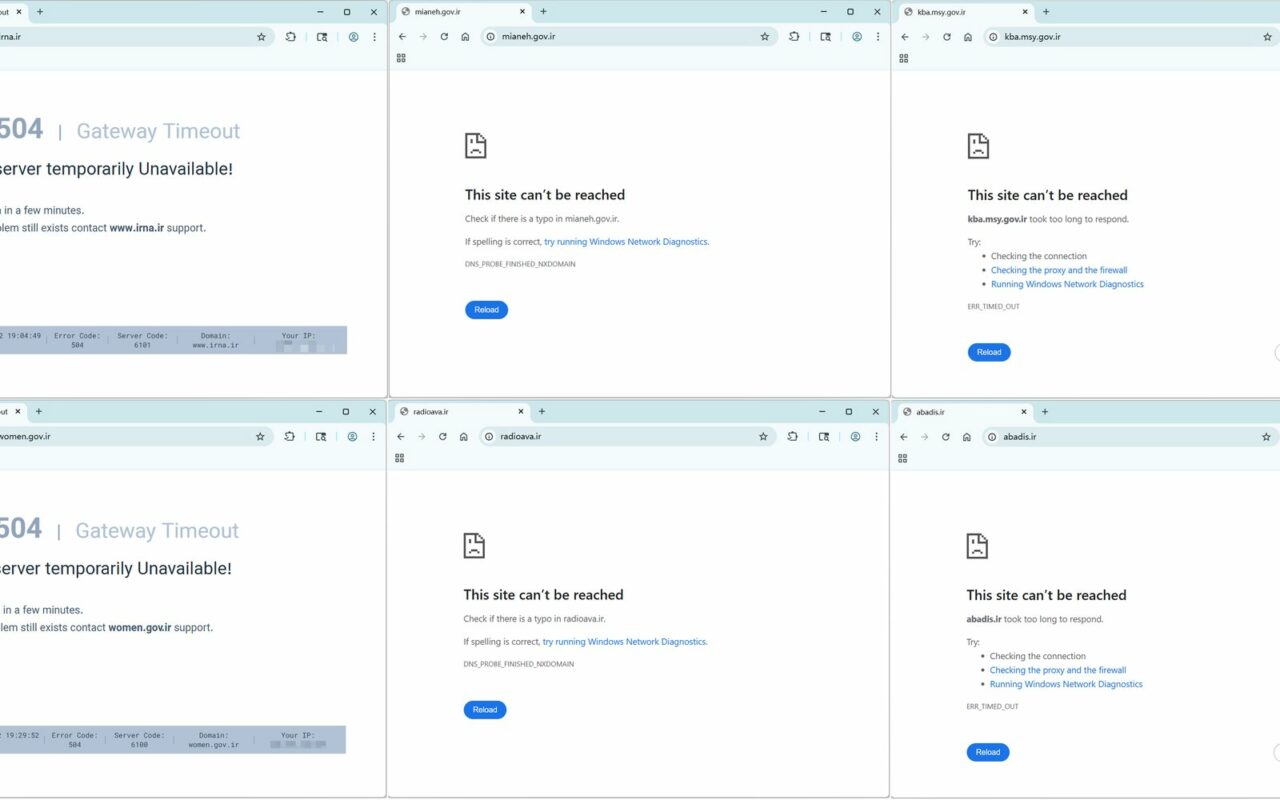This screenshot has height=800, width=1280.
Task: Open Extensions in the women.gov.ir window
Action: pos(289,437)
